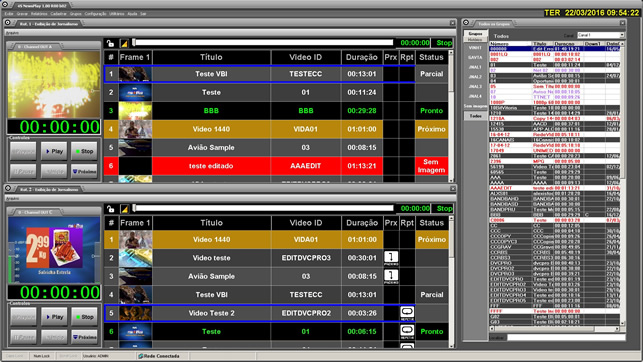Click the Prx icon on Avião Sample row, bottom list
This screenshot has height=362, width=643.
pos(391,277)
